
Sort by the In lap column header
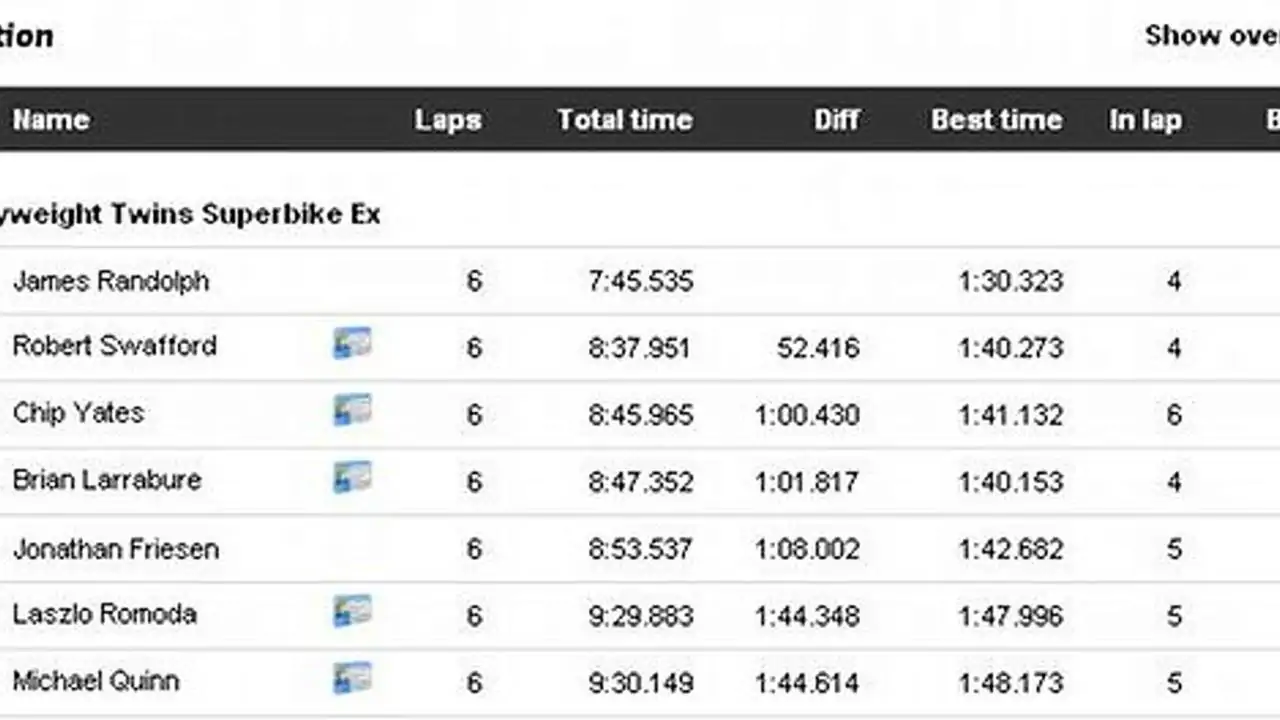coord(1145,120)
